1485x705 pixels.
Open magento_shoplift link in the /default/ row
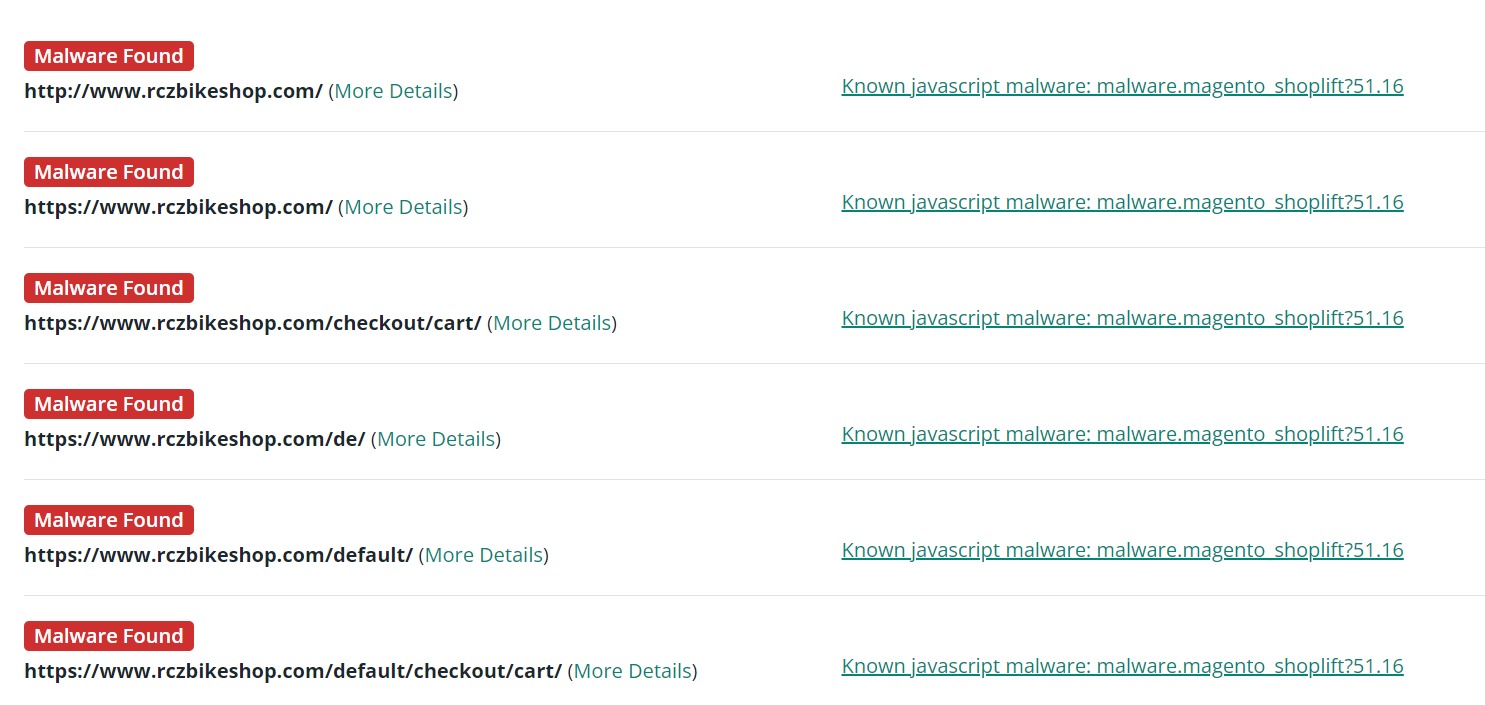click(1122, 550)
